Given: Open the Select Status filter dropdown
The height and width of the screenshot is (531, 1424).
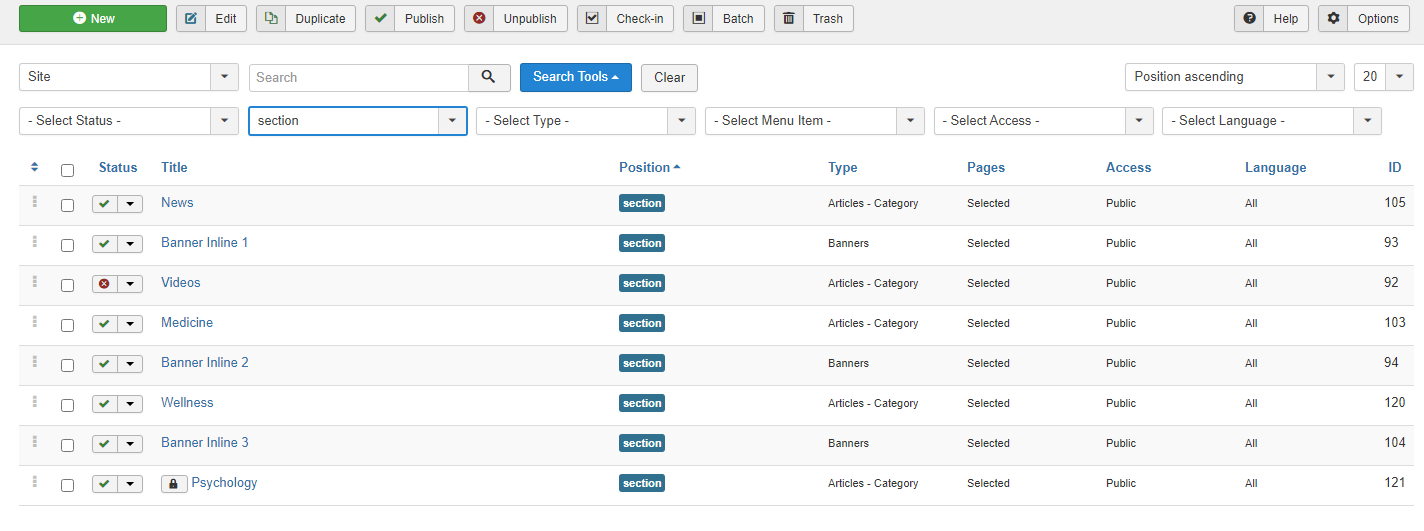Looking at the screenshot, I should coord(128,121).
